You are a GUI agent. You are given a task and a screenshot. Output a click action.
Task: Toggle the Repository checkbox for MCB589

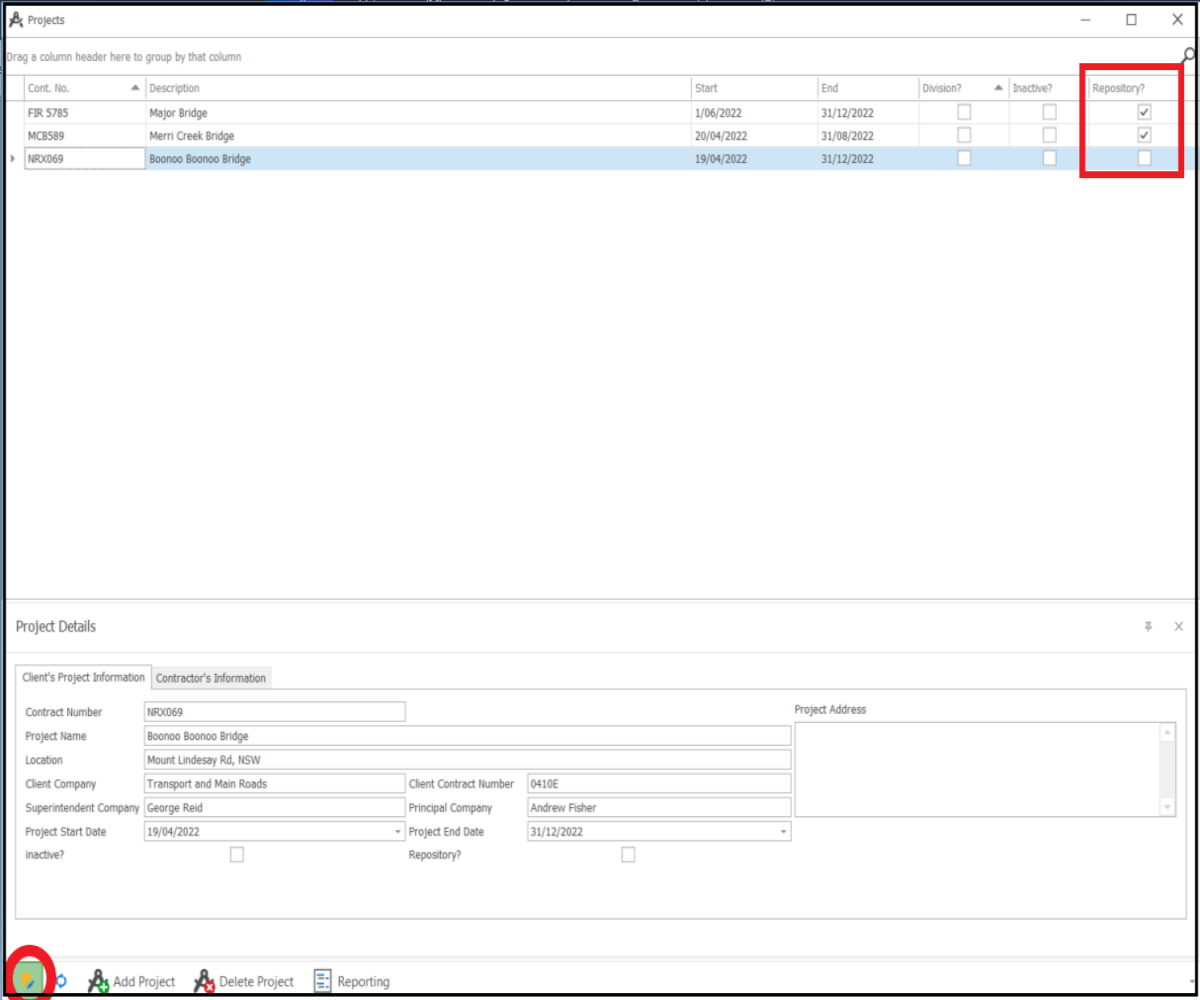tap(1144, 135)
